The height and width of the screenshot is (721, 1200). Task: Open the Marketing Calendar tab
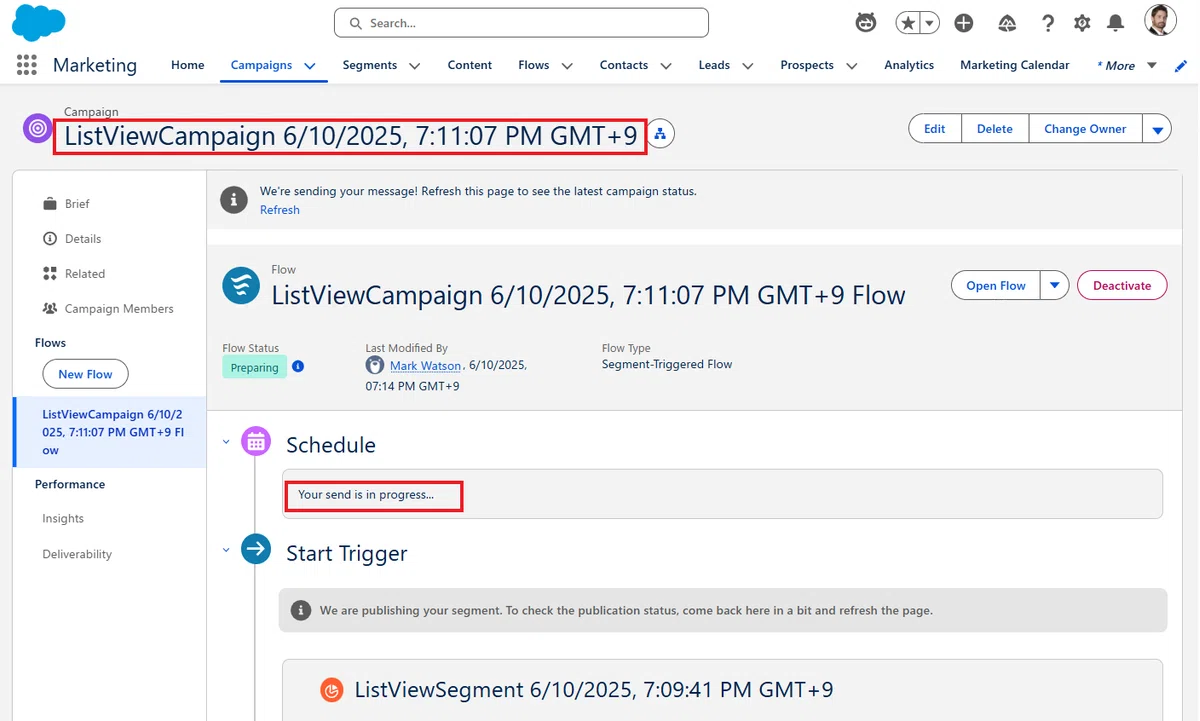click(1015, 65)
